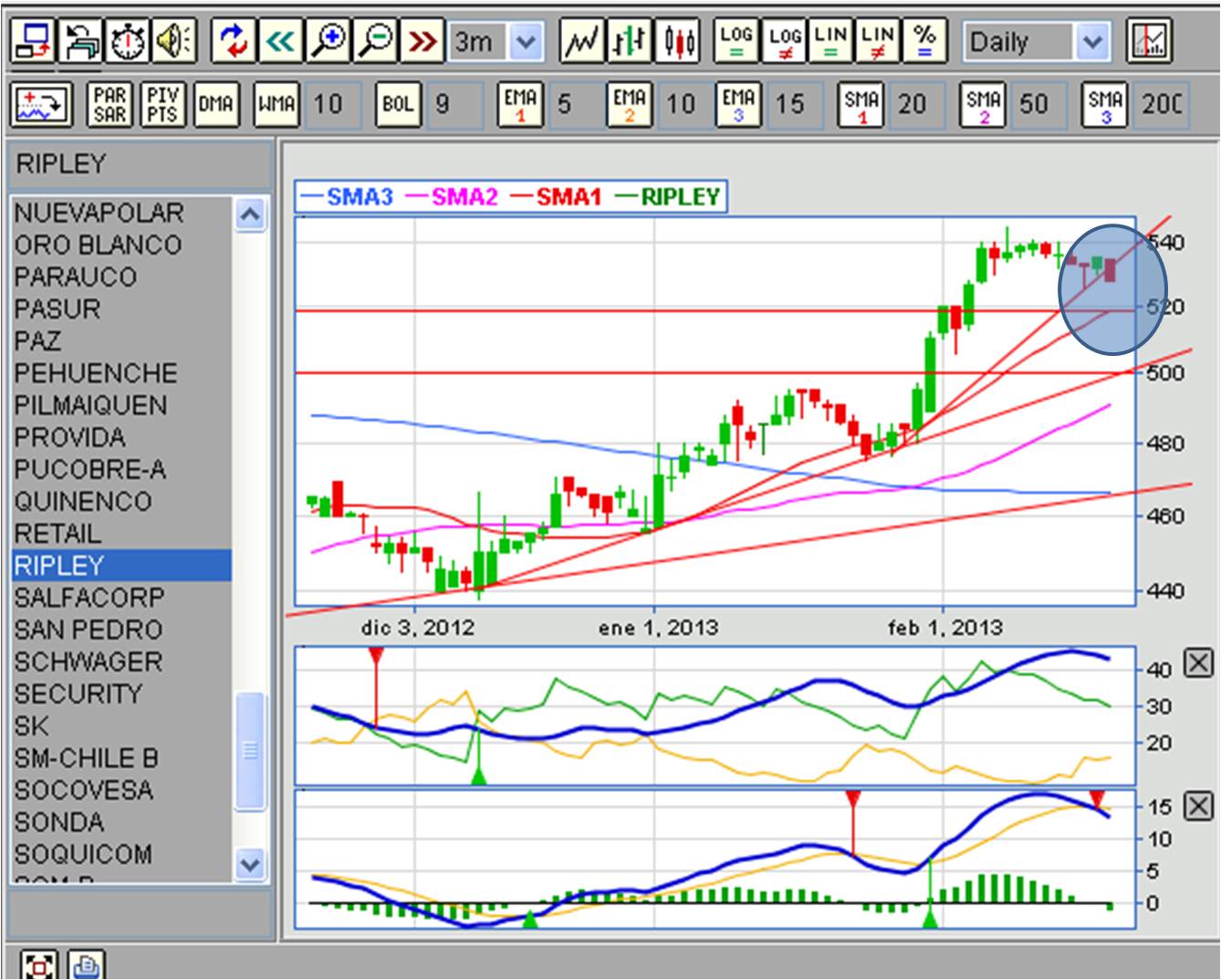Click the indicators panel icon at row start
Viewport: 1221px width, 980px height.
[x=40, y=105]
